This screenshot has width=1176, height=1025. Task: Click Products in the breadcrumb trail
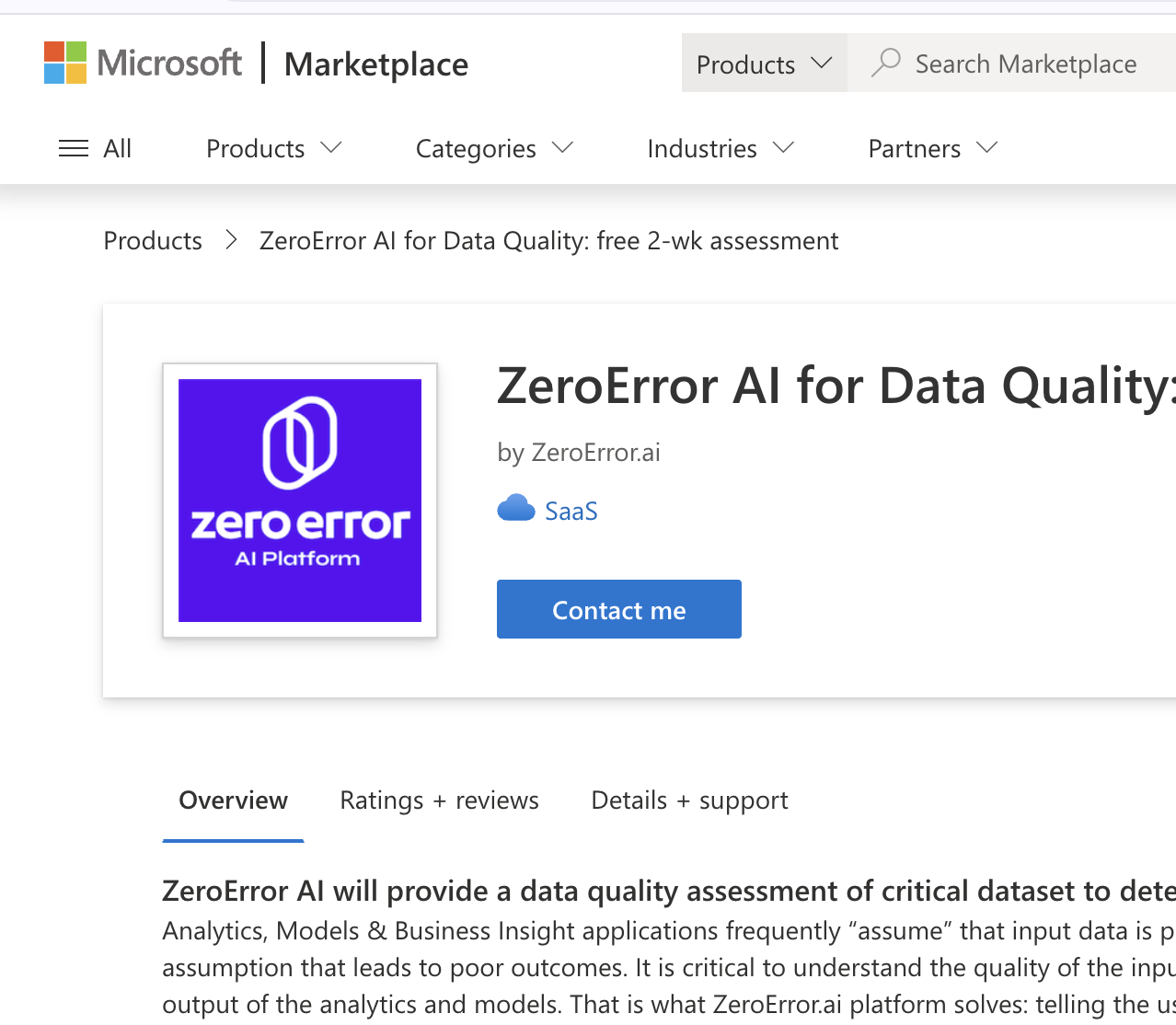[x=152, y=240]
